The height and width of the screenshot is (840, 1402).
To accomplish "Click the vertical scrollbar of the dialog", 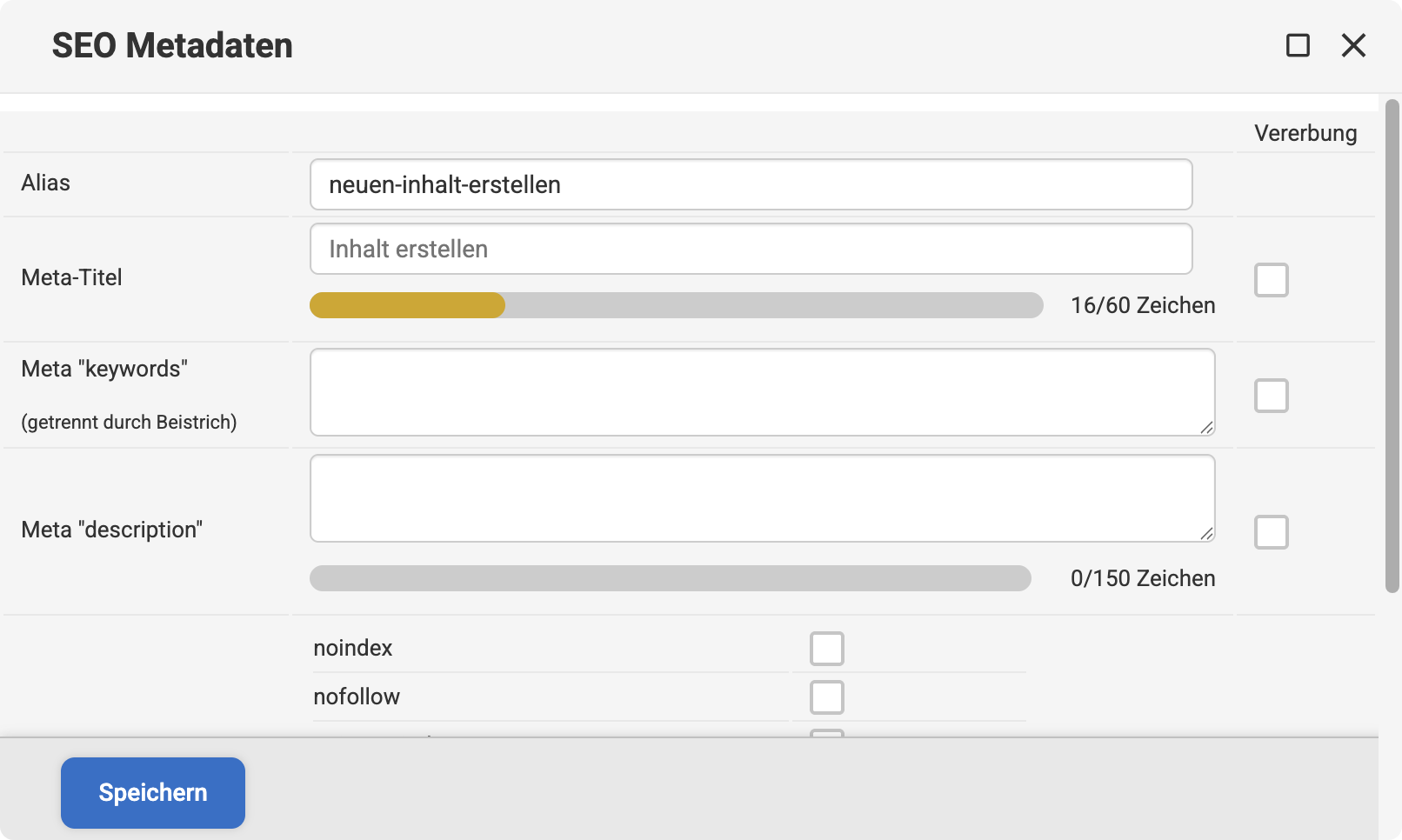I will [1392, 346].
